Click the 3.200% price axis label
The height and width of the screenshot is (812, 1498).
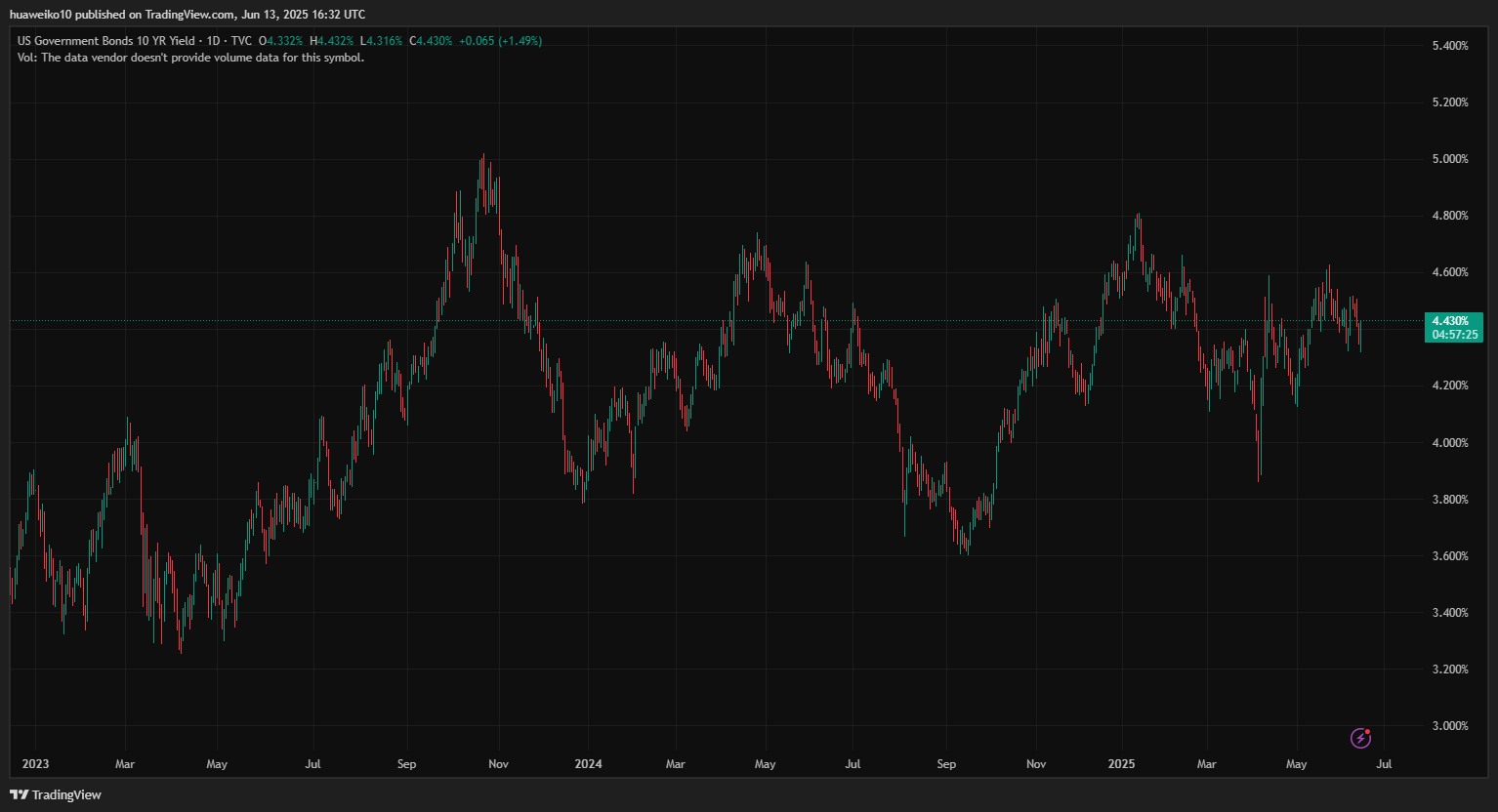[1450, 670]
